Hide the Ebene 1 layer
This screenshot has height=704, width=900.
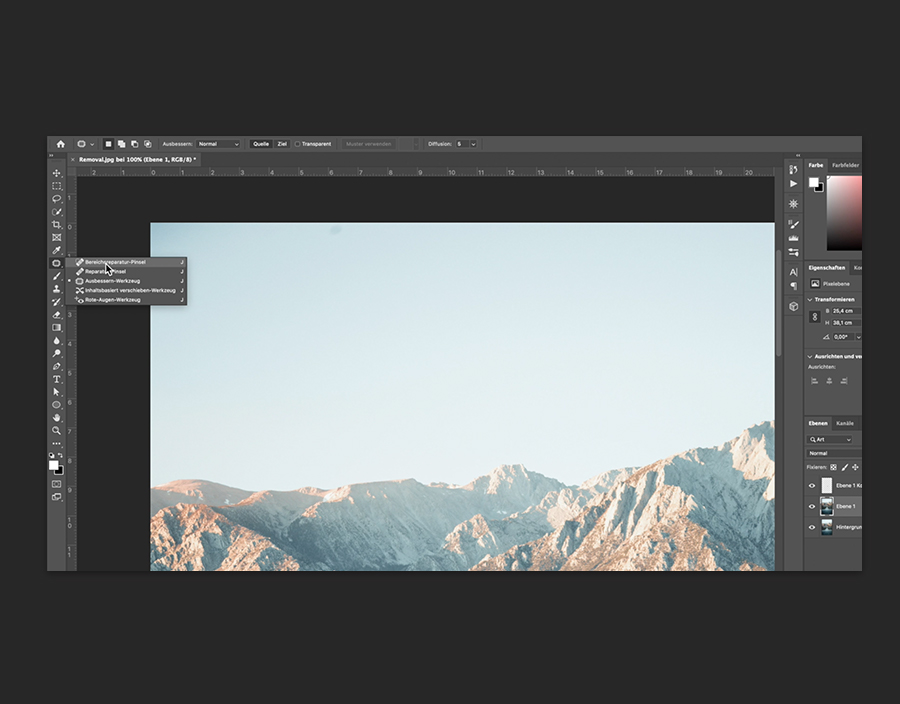[812, 506]
